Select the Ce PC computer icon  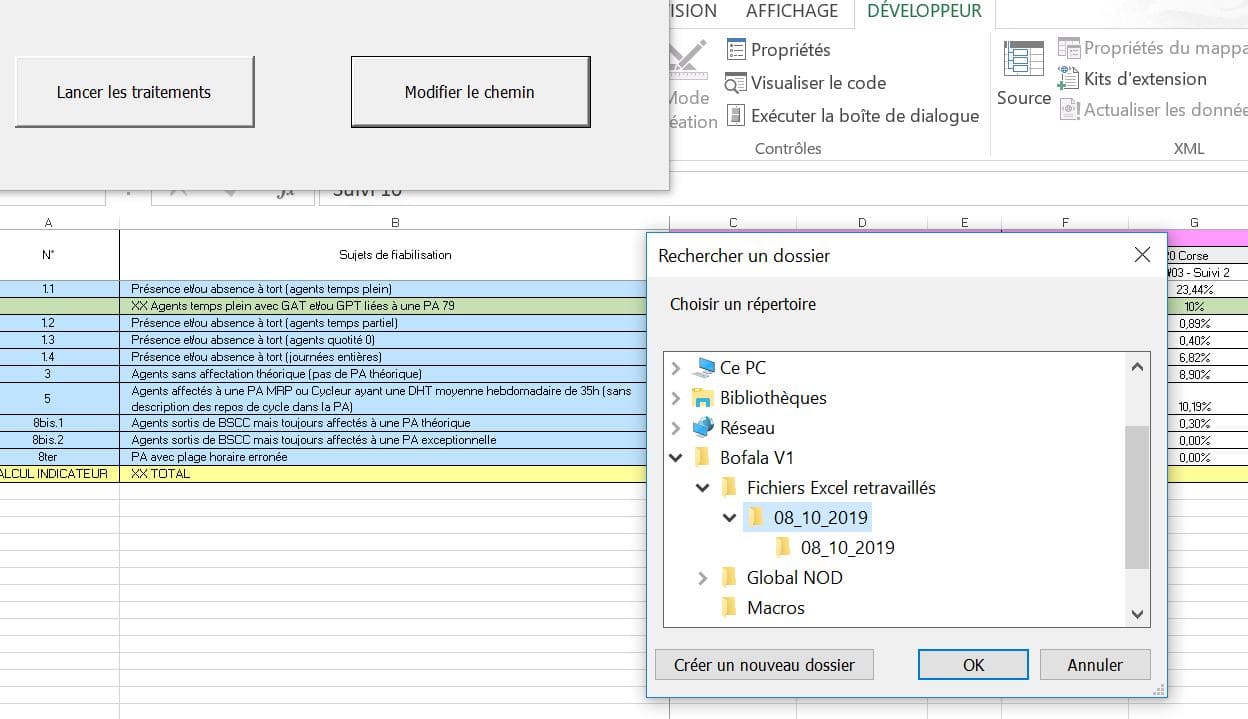pos(704,368)
